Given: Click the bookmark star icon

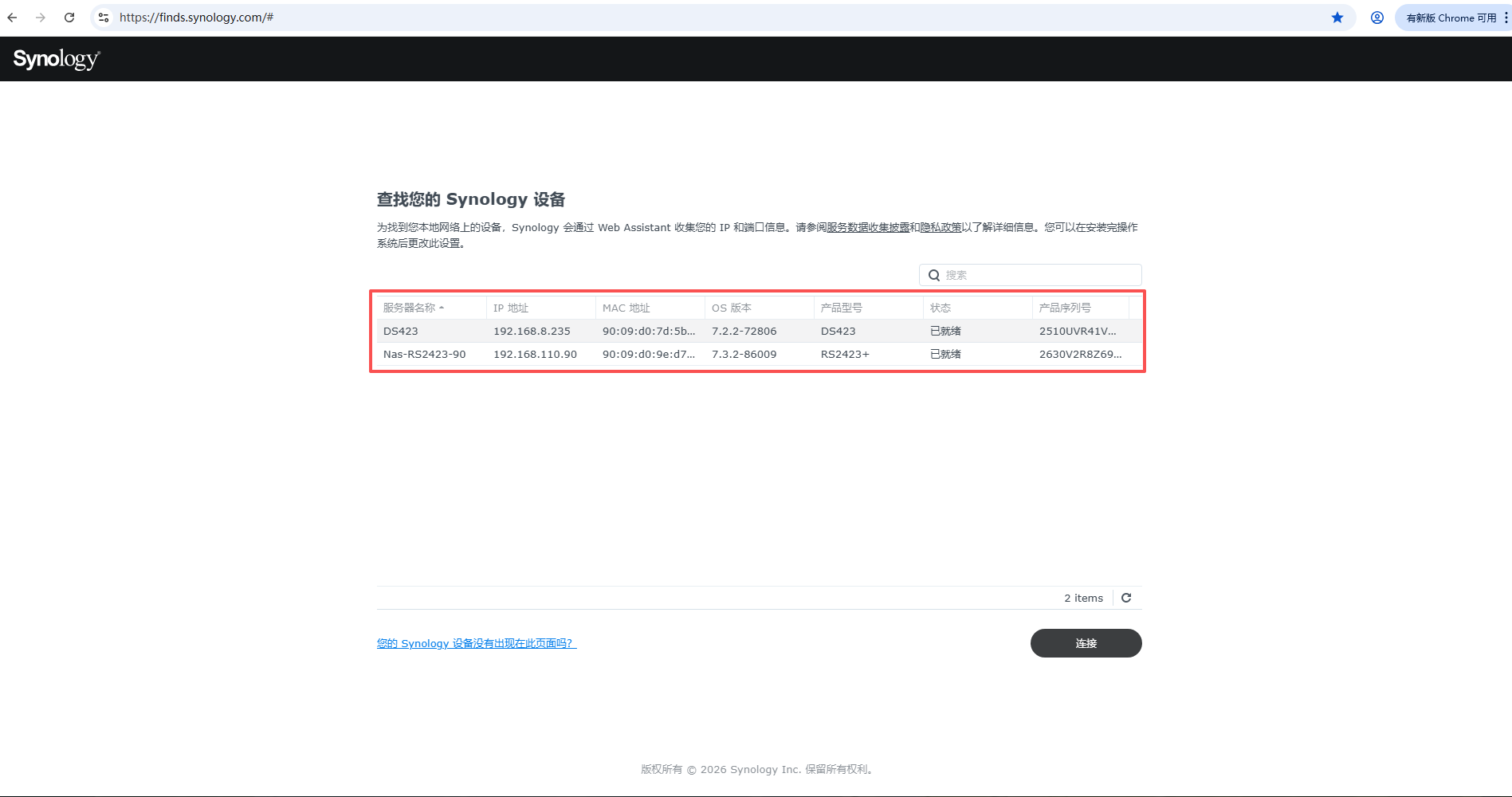Looking at the screenshot, I should point(1337,18).
